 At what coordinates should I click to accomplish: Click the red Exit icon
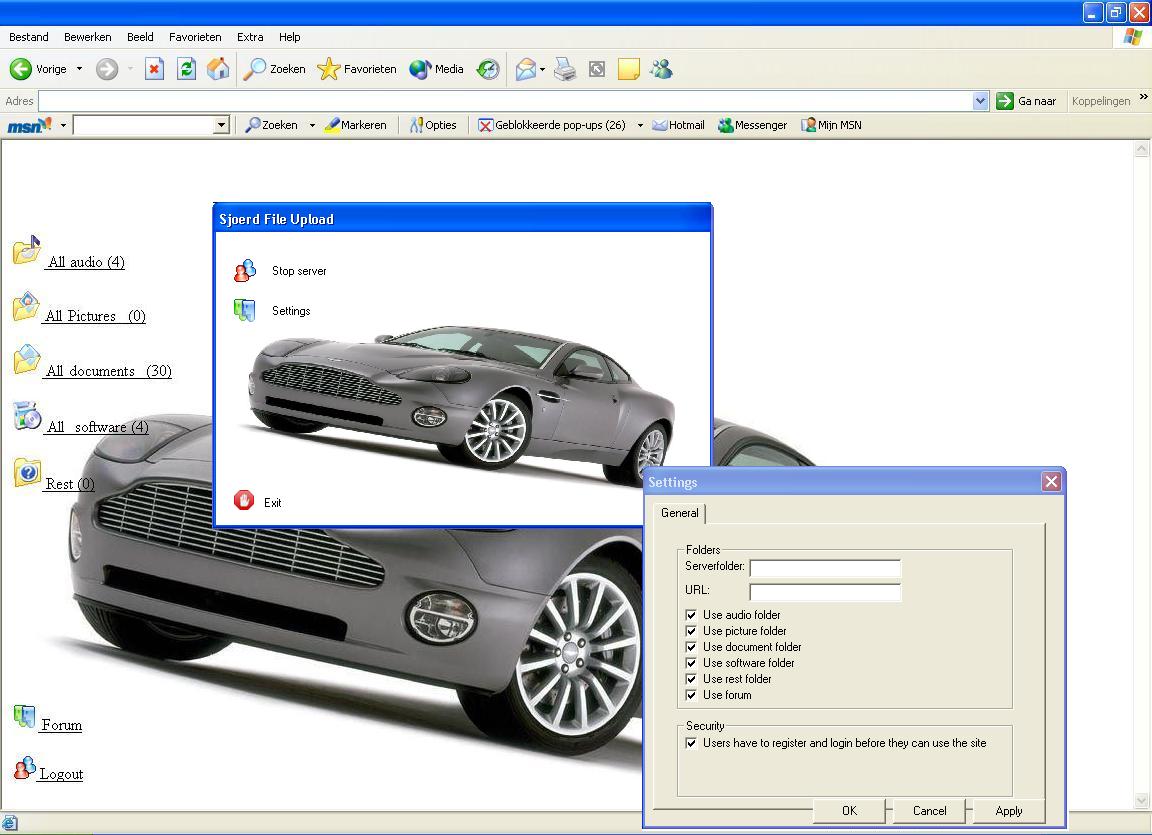click(x=244, y=501)
